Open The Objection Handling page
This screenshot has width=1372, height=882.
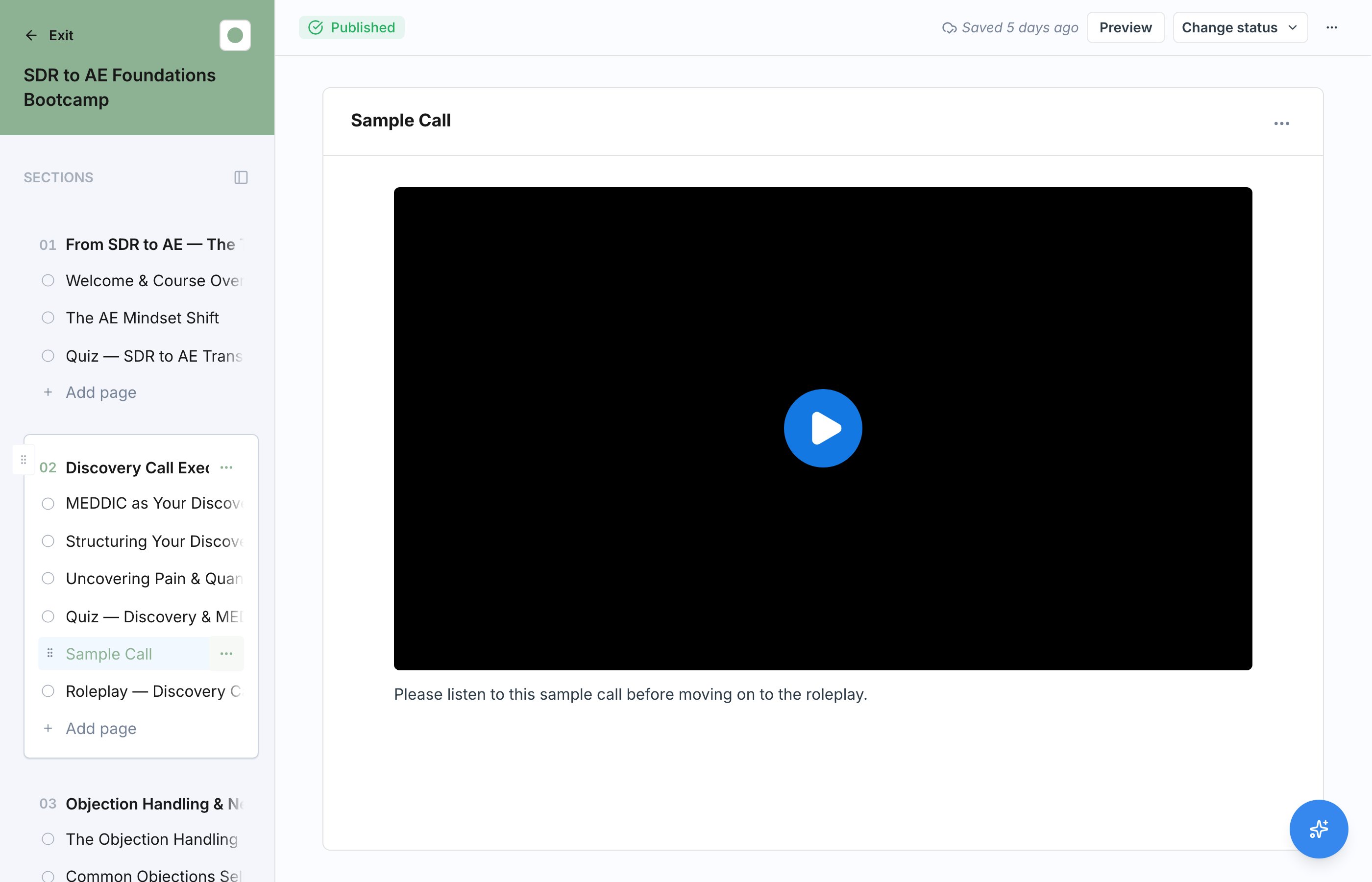(x=152, y=839)
